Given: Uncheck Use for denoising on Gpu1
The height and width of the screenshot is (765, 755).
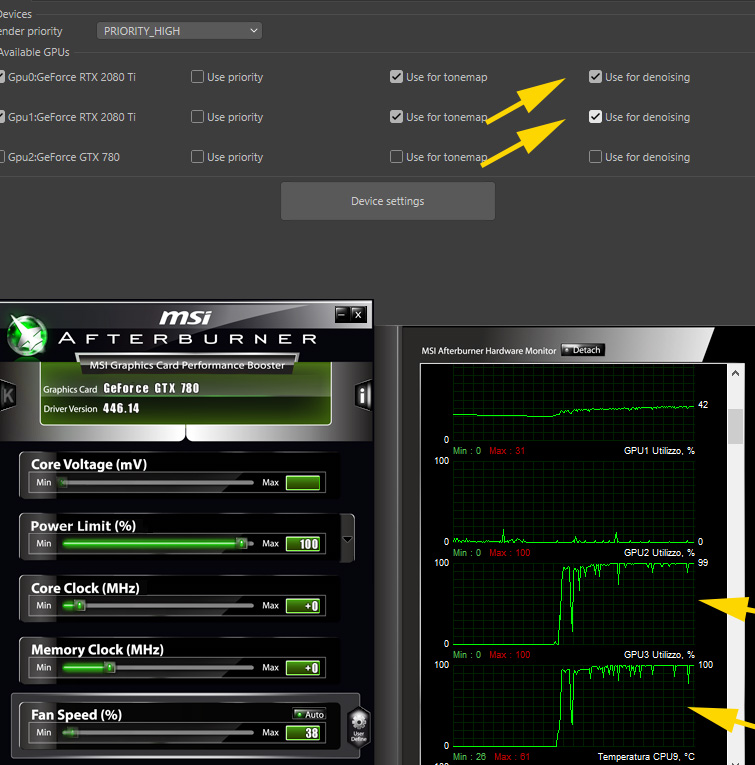Looking at the screenshot, I should [x=595, y=117].
